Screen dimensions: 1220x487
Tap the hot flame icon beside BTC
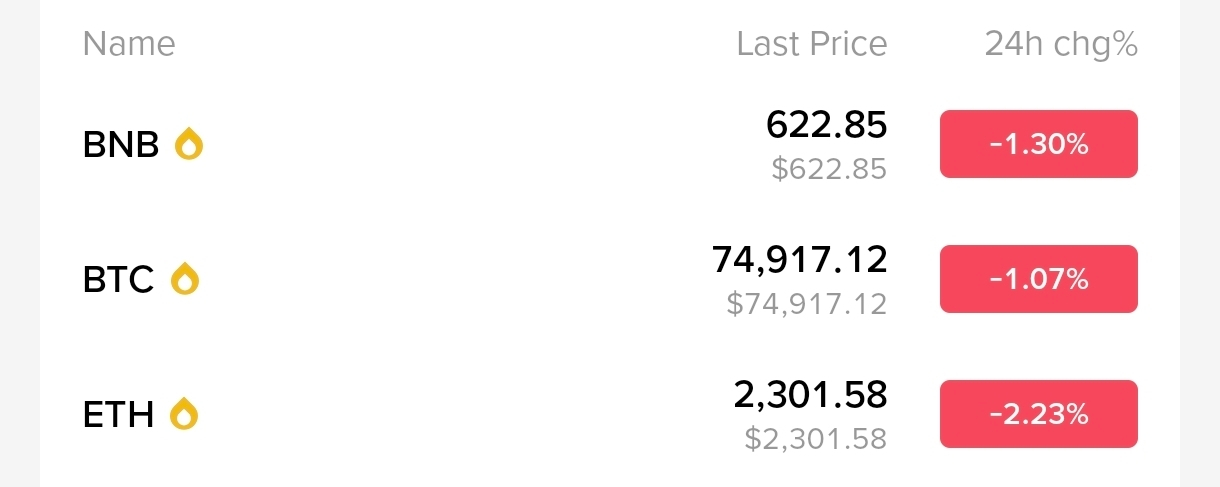[x=185, y=279]
